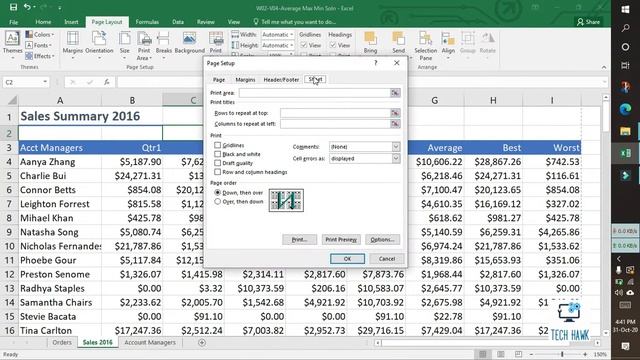Viewport: 640px width, 360px height.
Task: Switch to Account Managers sheet tab
Action: 150,342
